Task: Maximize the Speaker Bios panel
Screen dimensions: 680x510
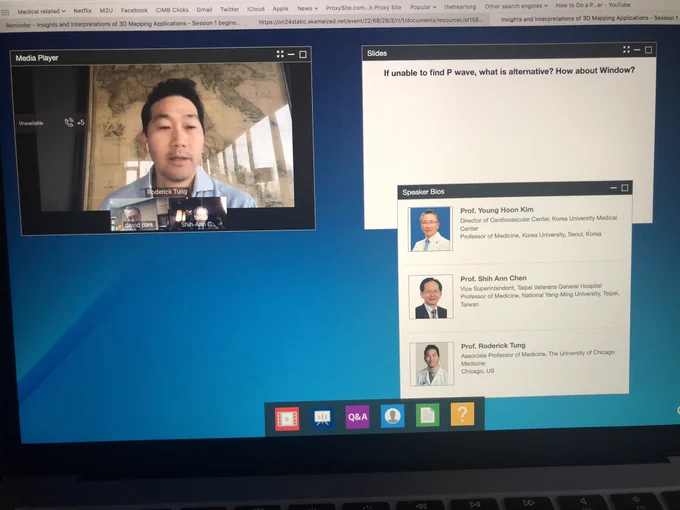Action: 624,188
